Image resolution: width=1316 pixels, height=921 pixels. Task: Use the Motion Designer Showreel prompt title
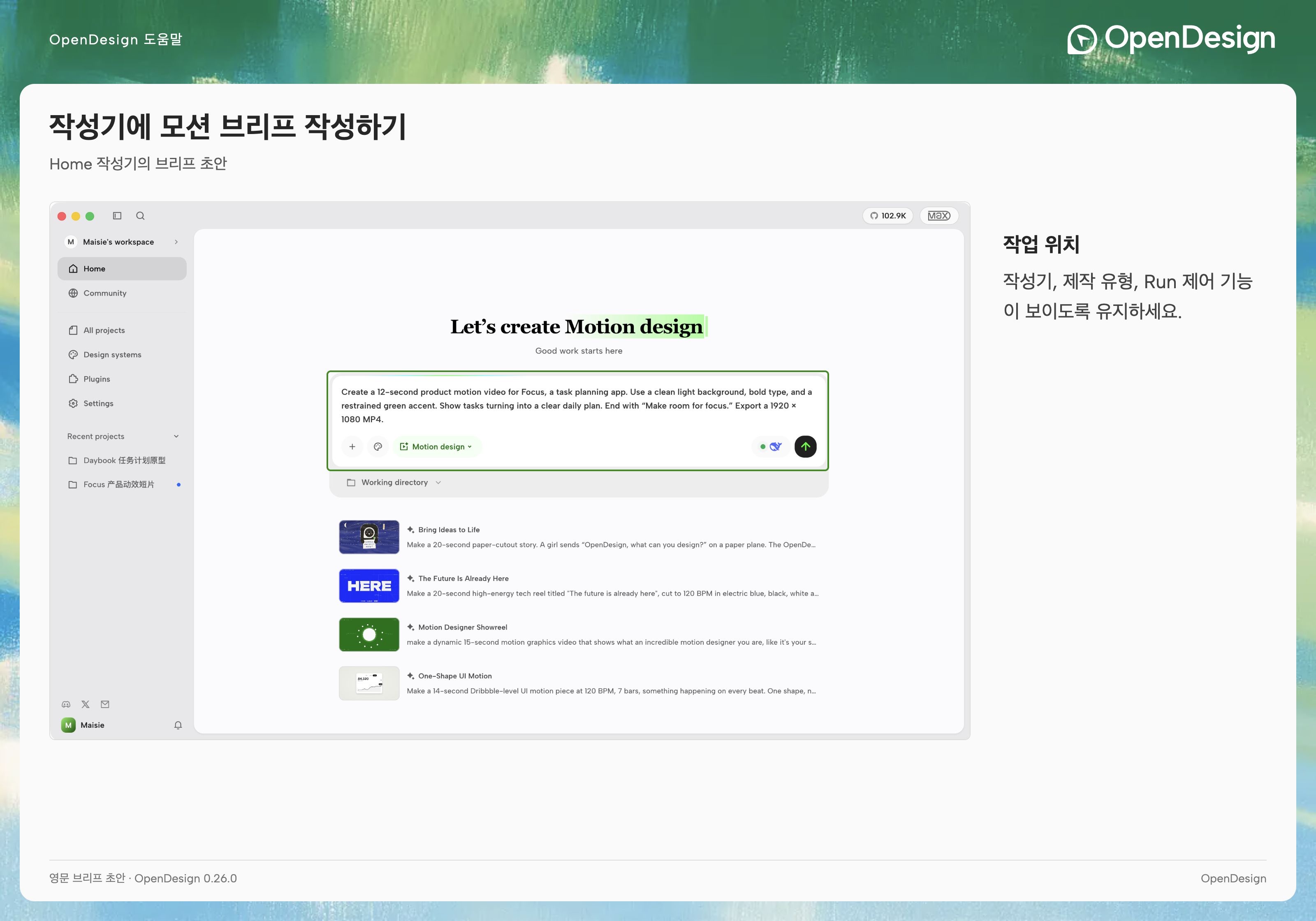(463, 627)
